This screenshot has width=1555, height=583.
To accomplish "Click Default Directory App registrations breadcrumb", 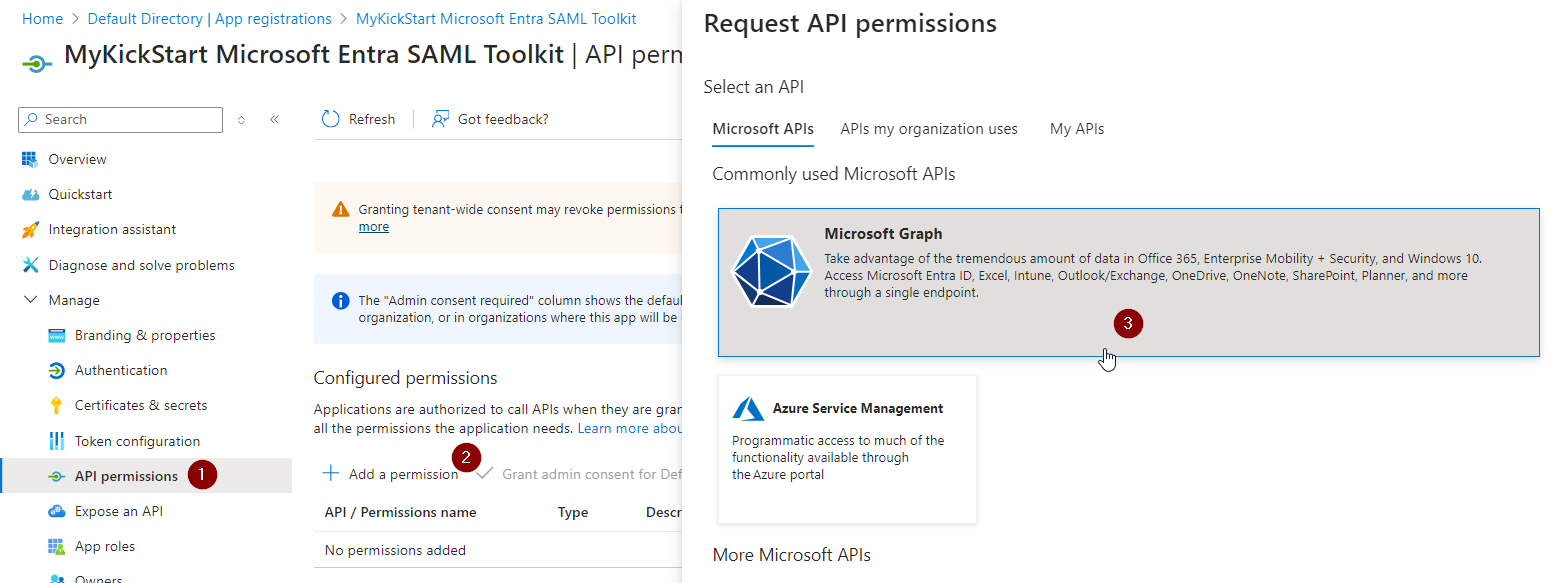I will pos(209,19).
